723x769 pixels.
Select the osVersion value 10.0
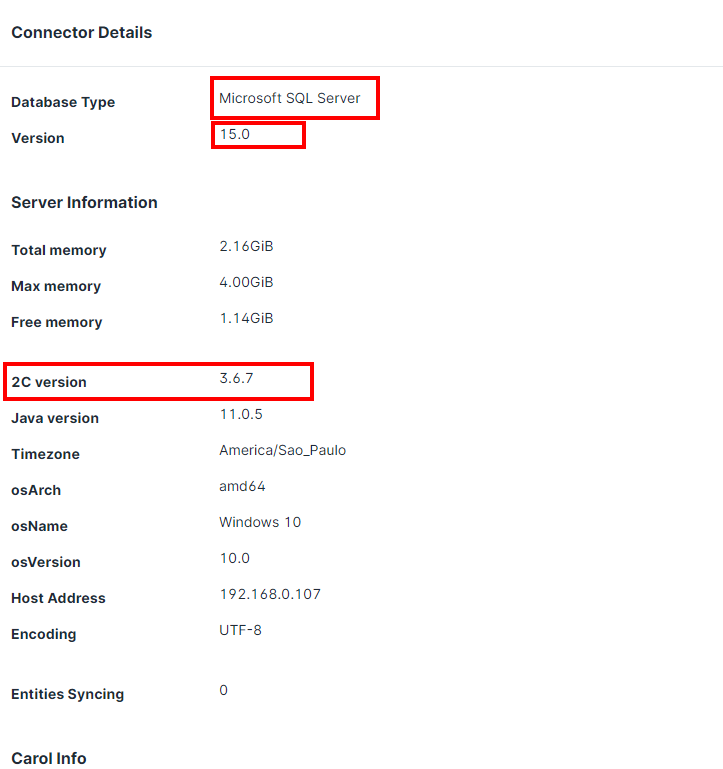(x=235, y=558)
